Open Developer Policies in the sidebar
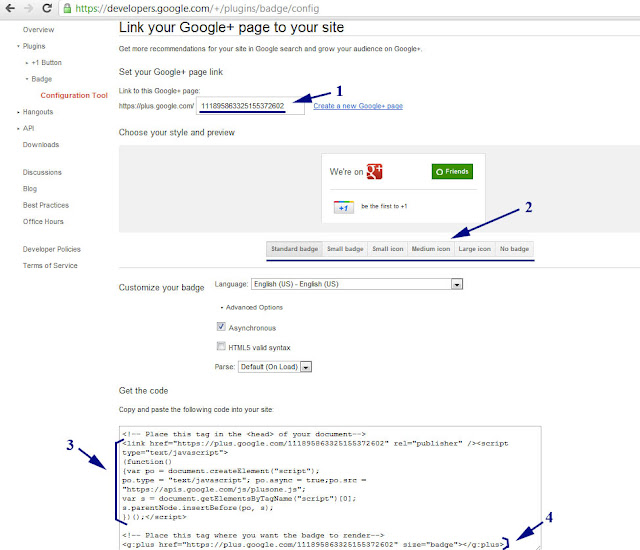The image size is (640, 550). click(52, 249)
